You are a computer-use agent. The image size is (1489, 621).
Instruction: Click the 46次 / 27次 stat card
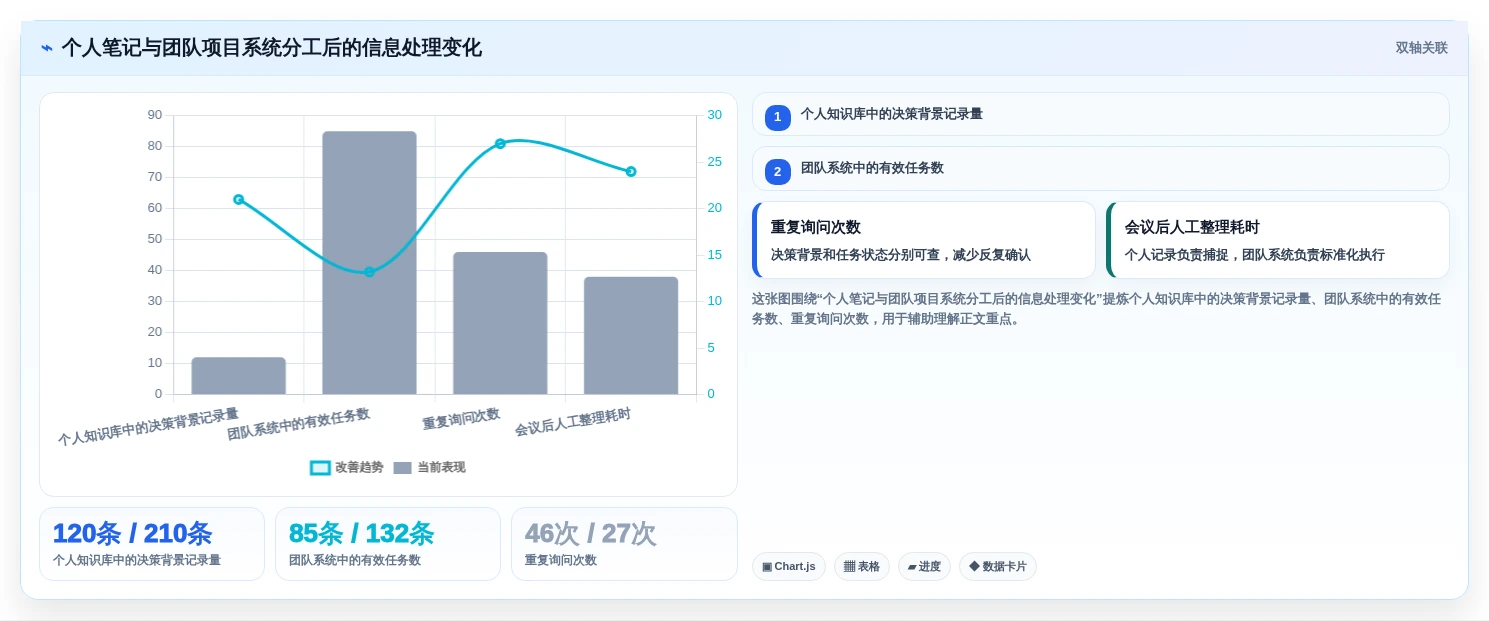624,544
